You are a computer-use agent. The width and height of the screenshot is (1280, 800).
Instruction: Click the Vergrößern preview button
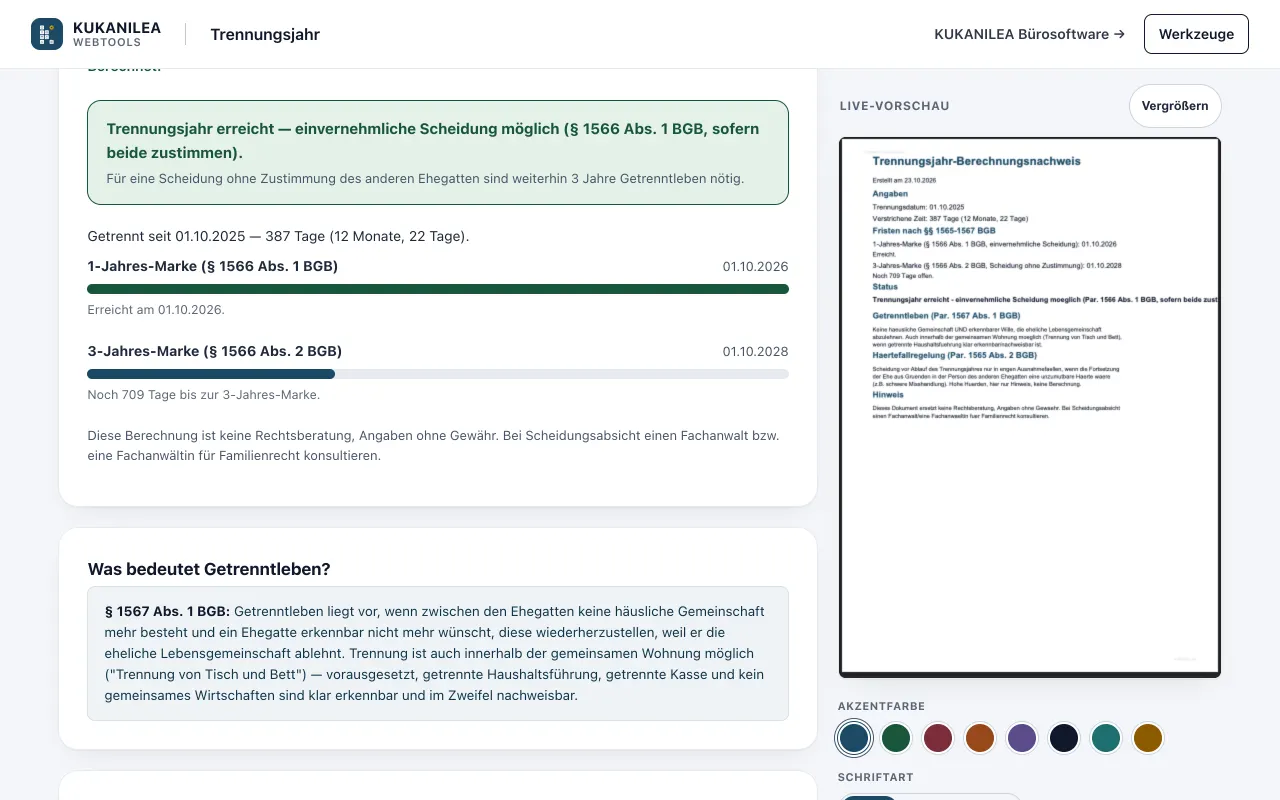click(1175, 106)
